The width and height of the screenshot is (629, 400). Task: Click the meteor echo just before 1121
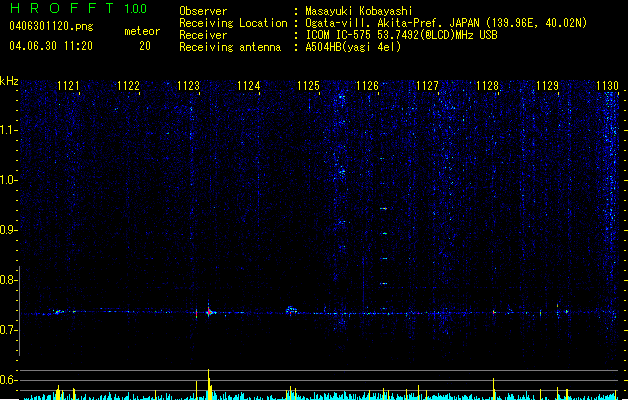(x=59, y=312)
